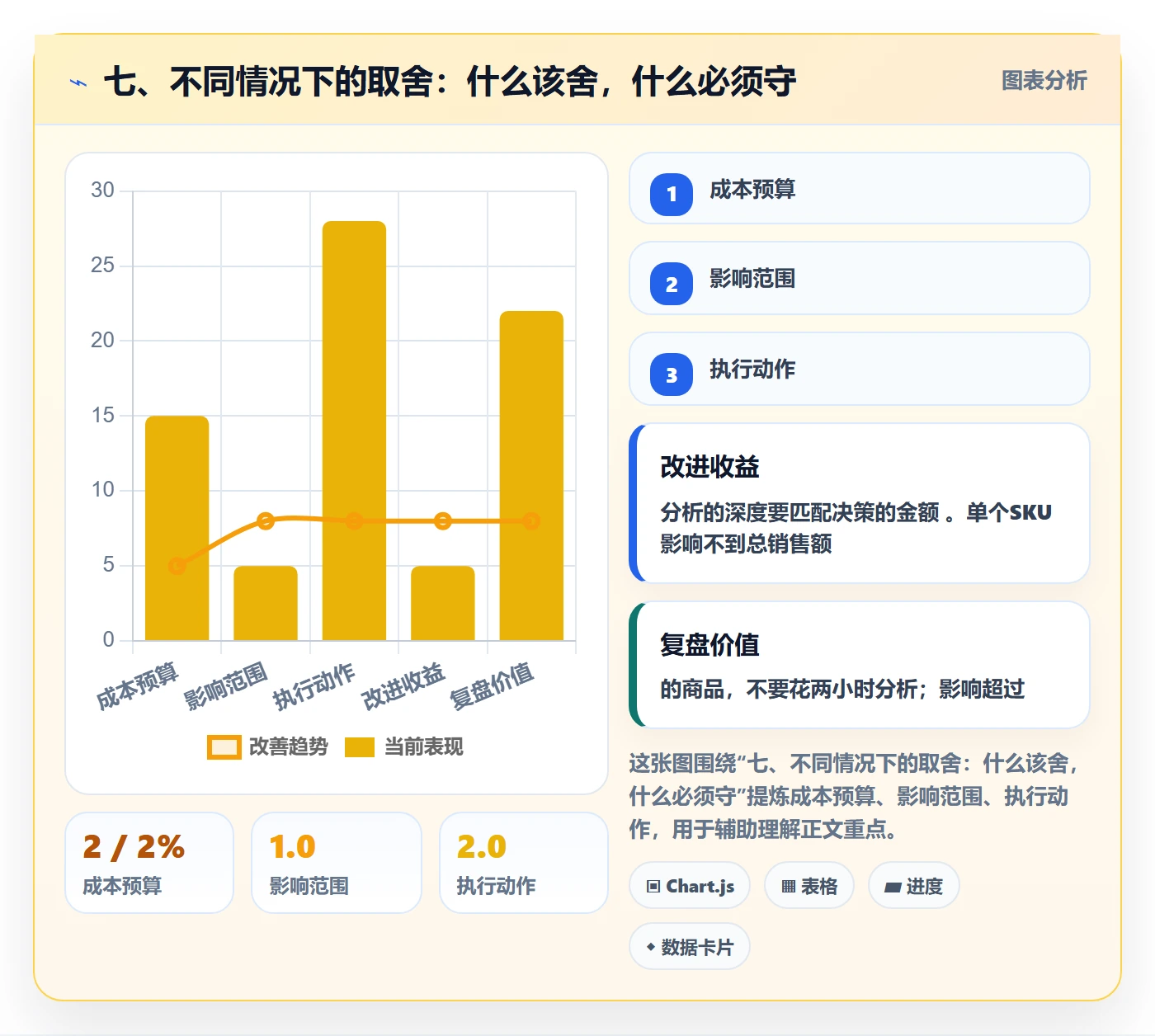Click the 2.0 执行动作 stat card
The width and height of the screenshot is (1155, 1036).
(x=524, y=863)
